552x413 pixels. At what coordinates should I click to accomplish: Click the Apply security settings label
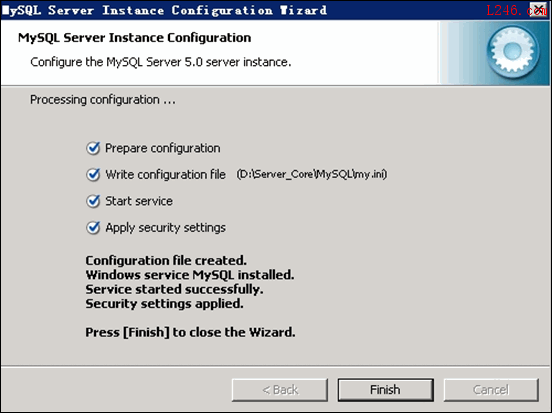coord(165,228)
